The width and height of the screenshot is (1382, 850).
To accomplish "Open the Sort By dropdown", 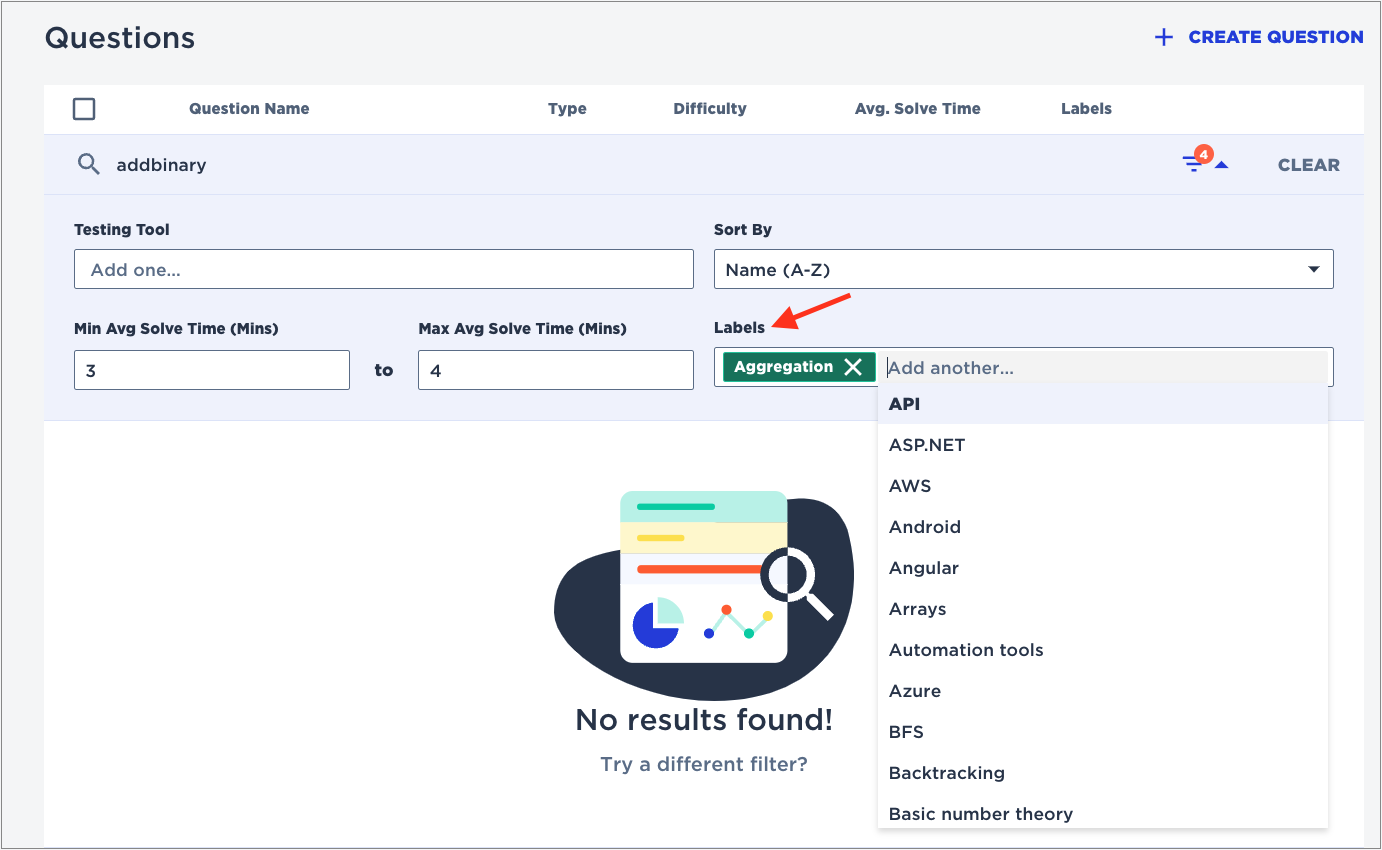I will tap(1023, 268).
